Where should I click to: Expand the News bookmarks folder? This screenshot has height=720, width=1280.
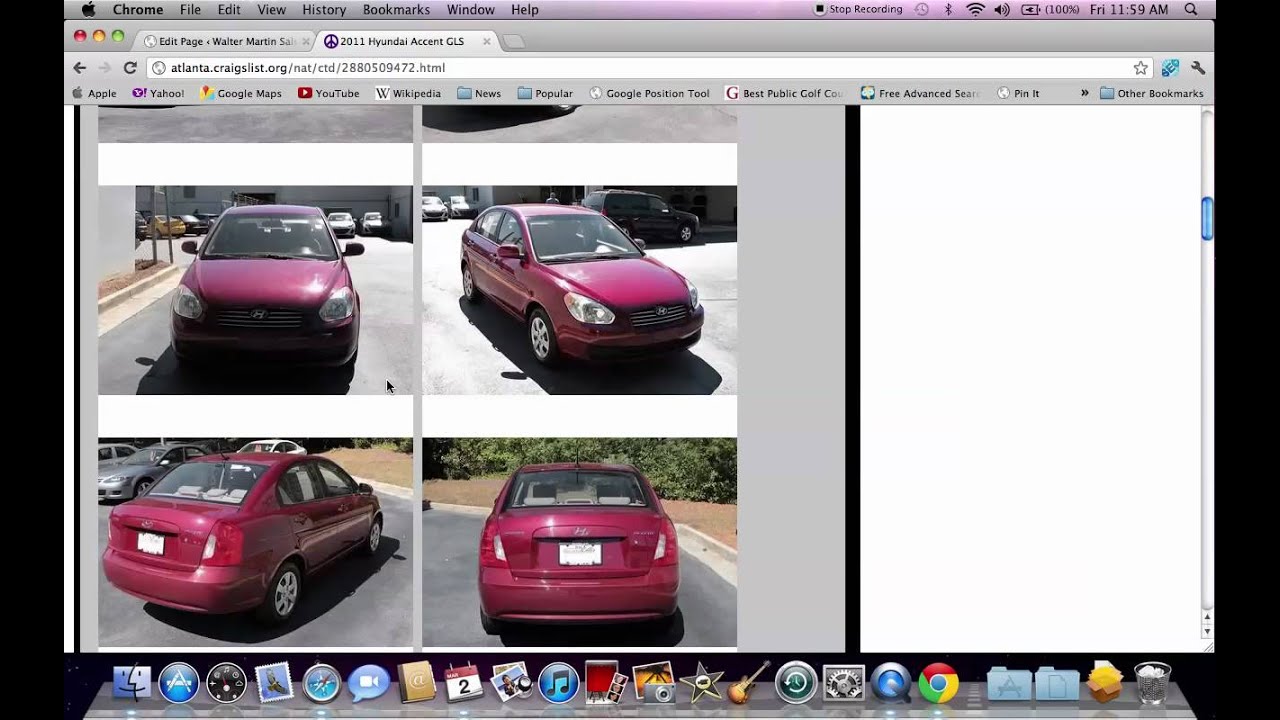pyautogui.click(x=479, y=93)
